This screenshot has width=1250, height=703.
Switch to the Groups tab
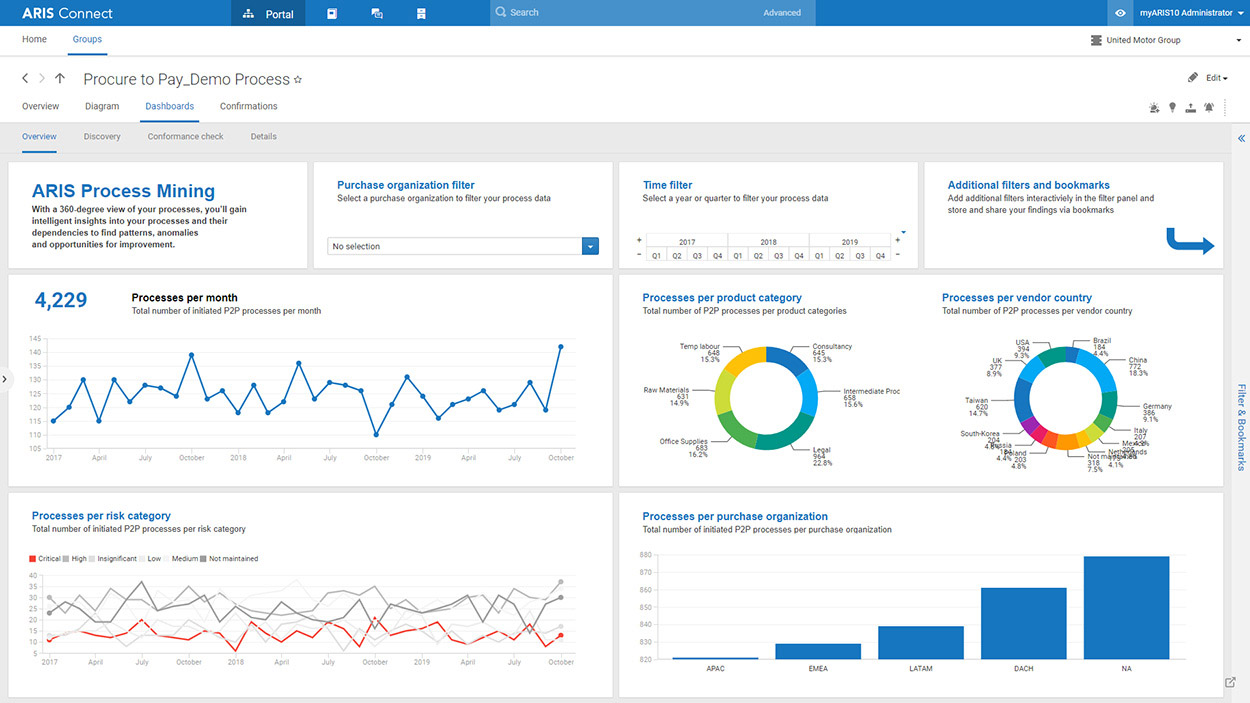(87, 40)
